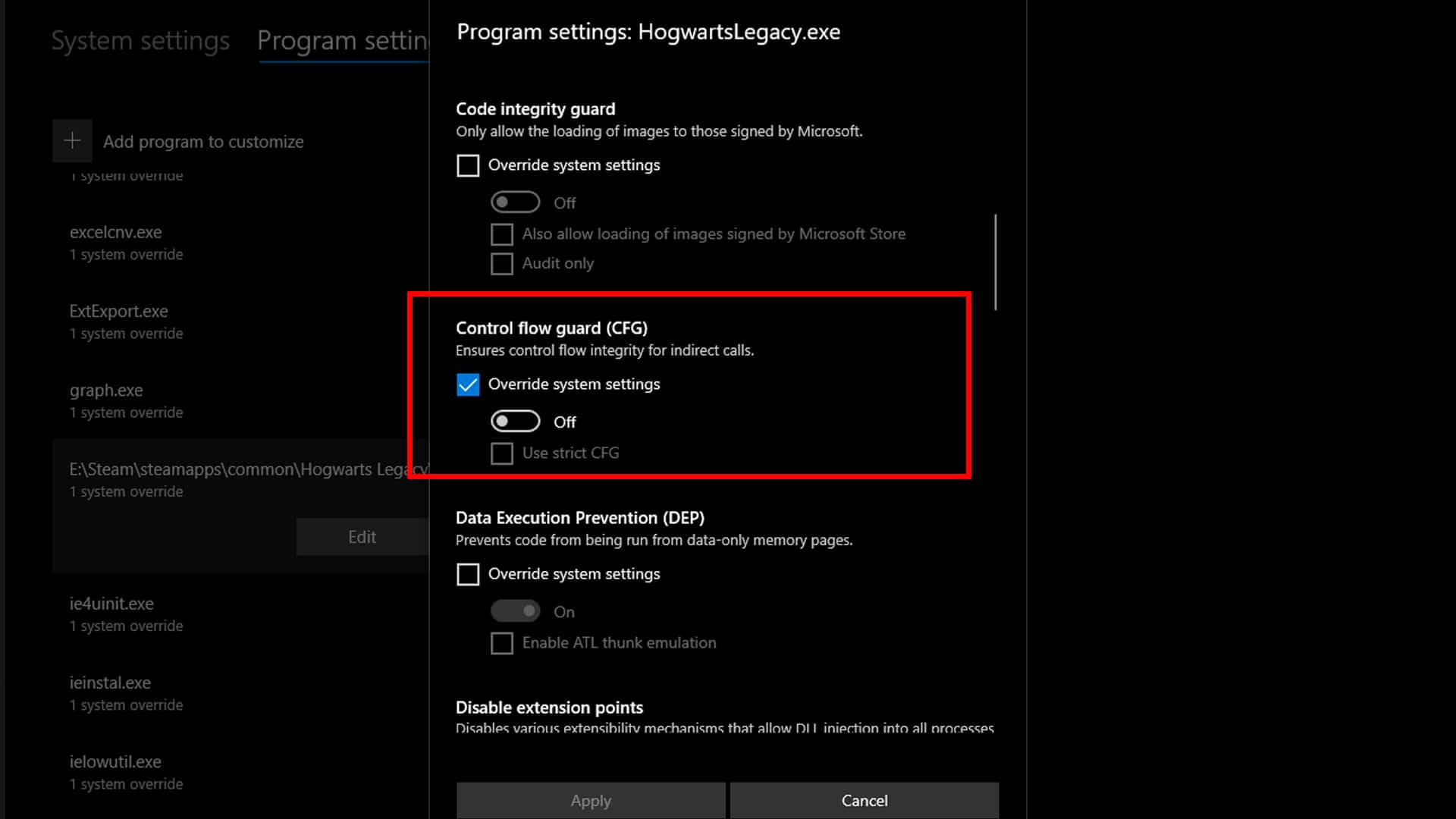Viewport: 1456px width, 819px height.
Task: Turn on the Control flow guard toggle
Action: click(x=516, y=421)
